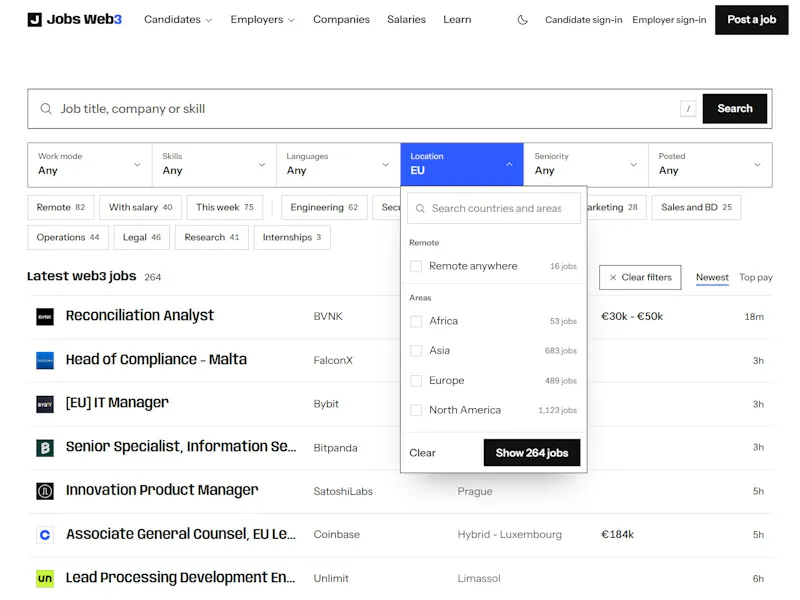Click the magnifier icon in job search bar

(x=46, y=109)
